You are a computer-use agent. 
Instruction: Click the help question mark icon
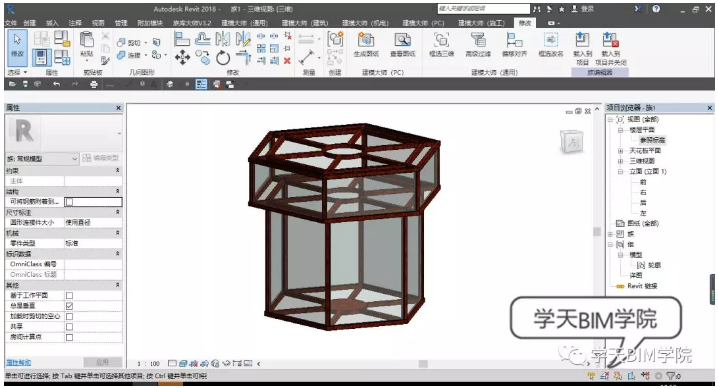[656, 9]
